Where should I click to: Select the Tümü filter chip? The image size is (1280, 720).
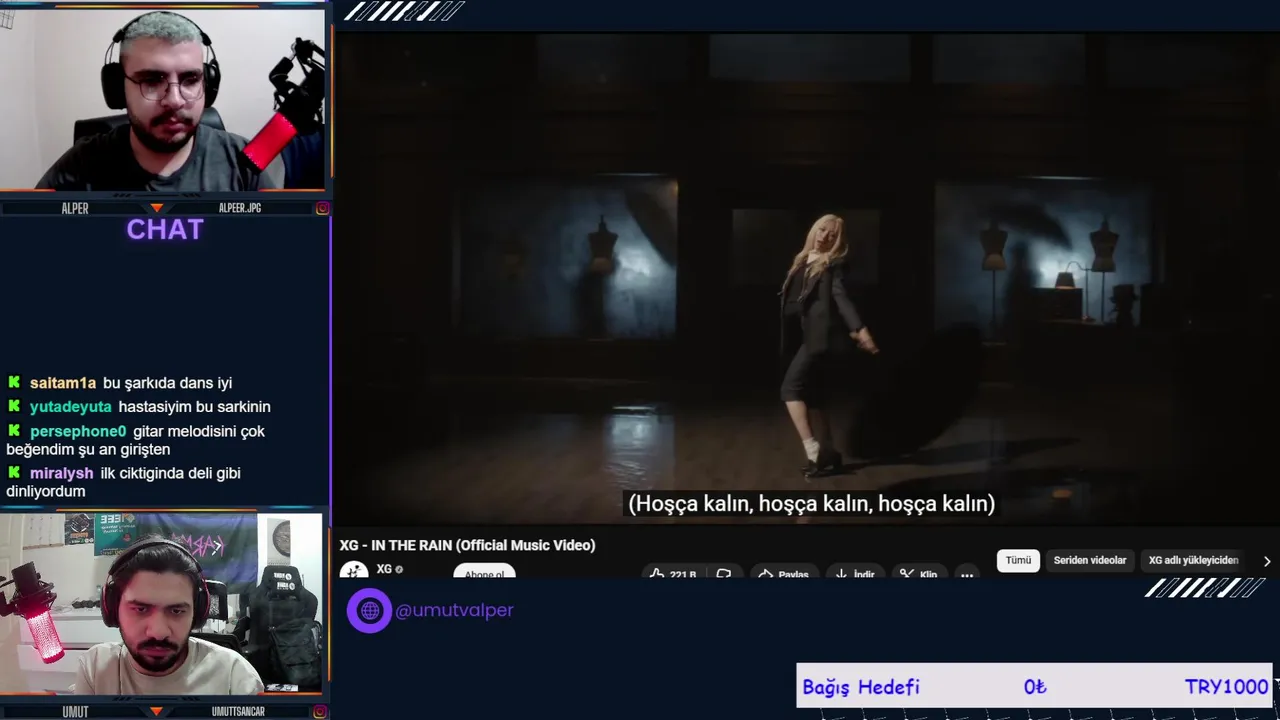1018,560
